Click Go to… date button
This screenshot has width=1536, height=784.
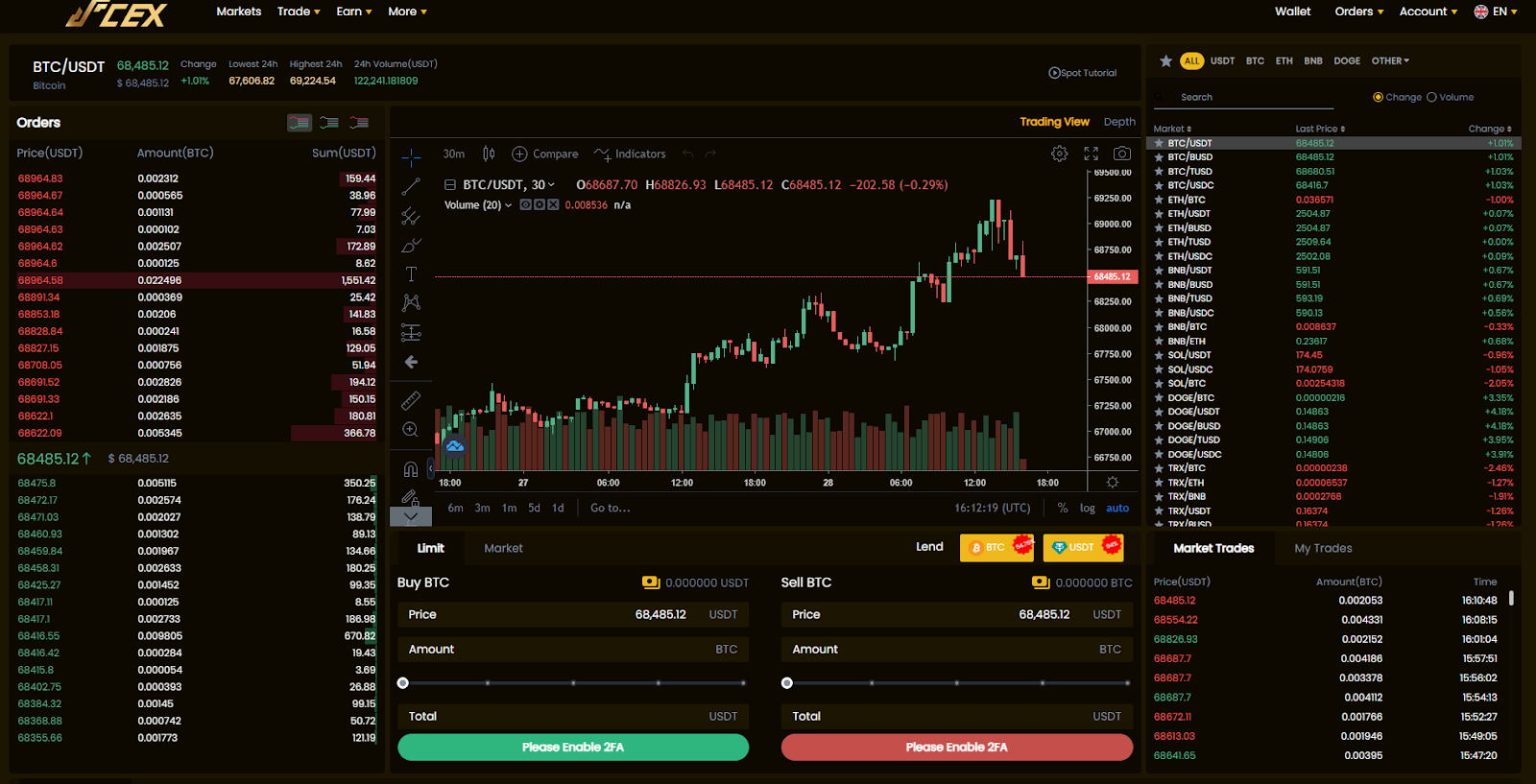coord(611,508)
